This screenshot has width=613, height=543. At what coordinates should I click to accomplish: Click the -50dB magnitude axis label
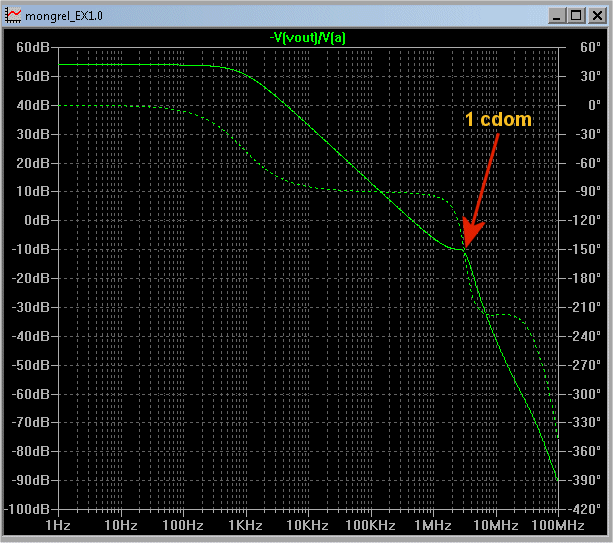30,365
